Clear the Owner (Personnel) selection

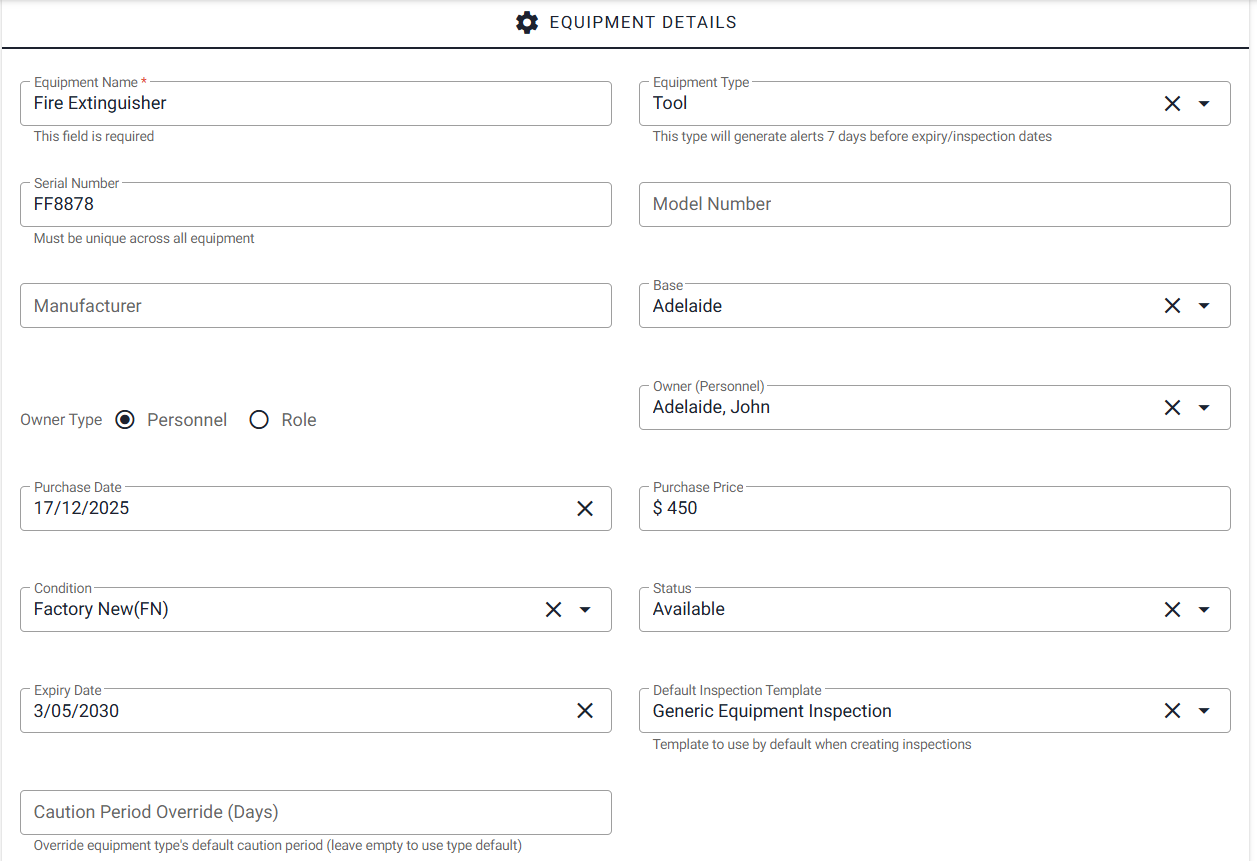tap(1172, 408)
